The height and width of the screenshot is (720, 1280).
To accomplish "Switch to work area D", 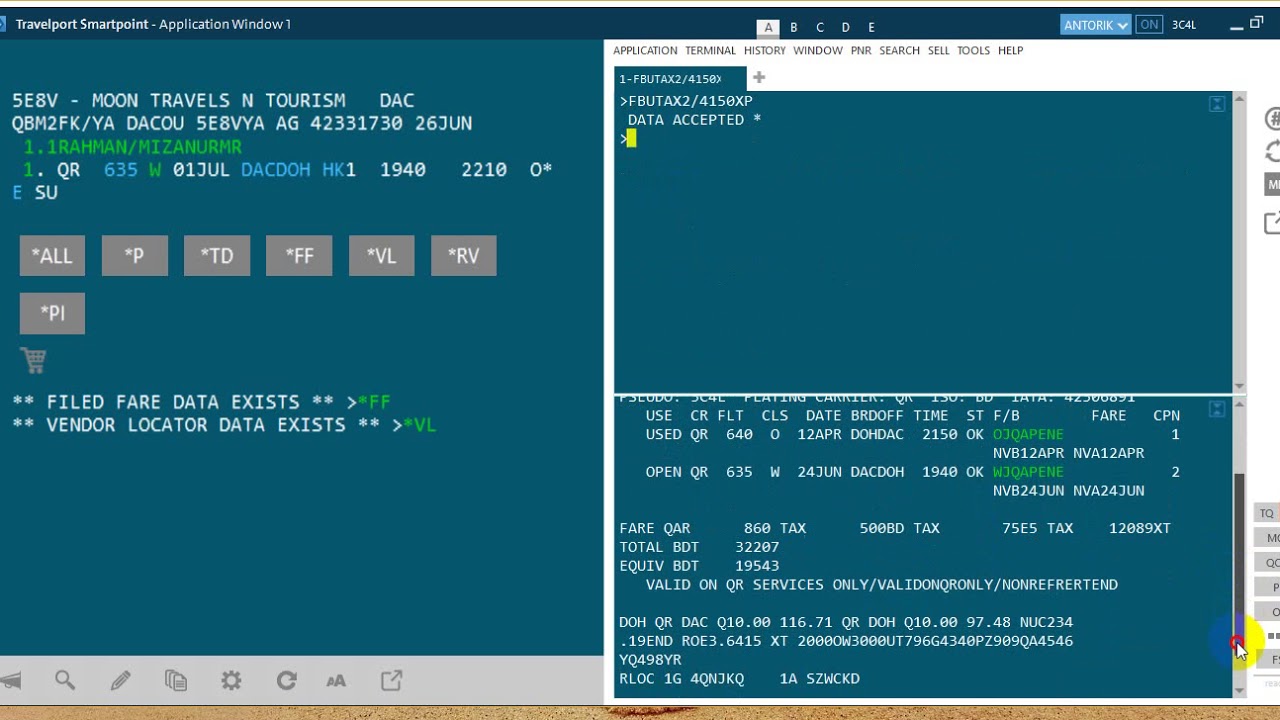I will [x=846, y=28].
